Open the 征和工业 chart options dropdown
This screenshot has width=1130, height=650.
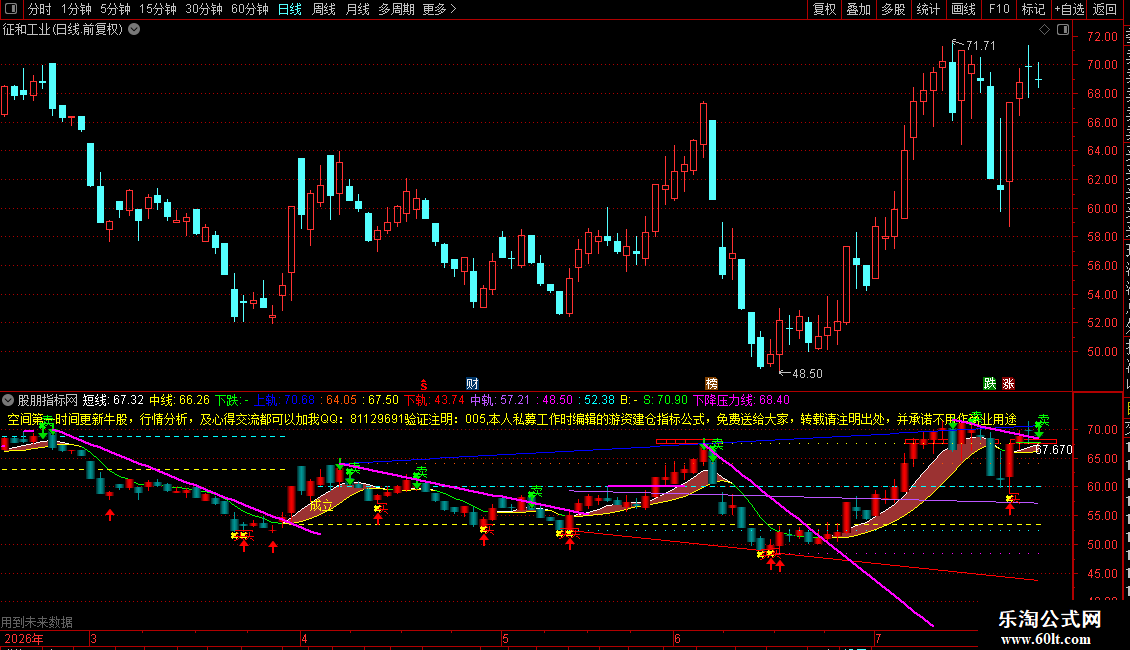pos(134,30)
